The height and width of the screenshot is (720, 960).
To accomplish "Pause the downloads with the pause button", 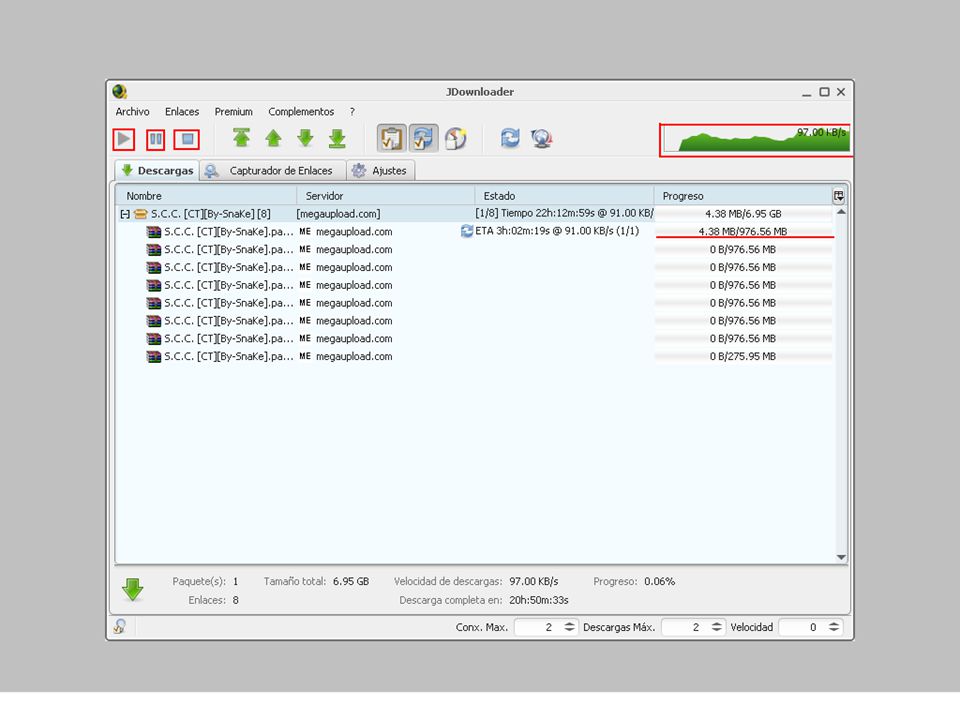I will 156,140.
